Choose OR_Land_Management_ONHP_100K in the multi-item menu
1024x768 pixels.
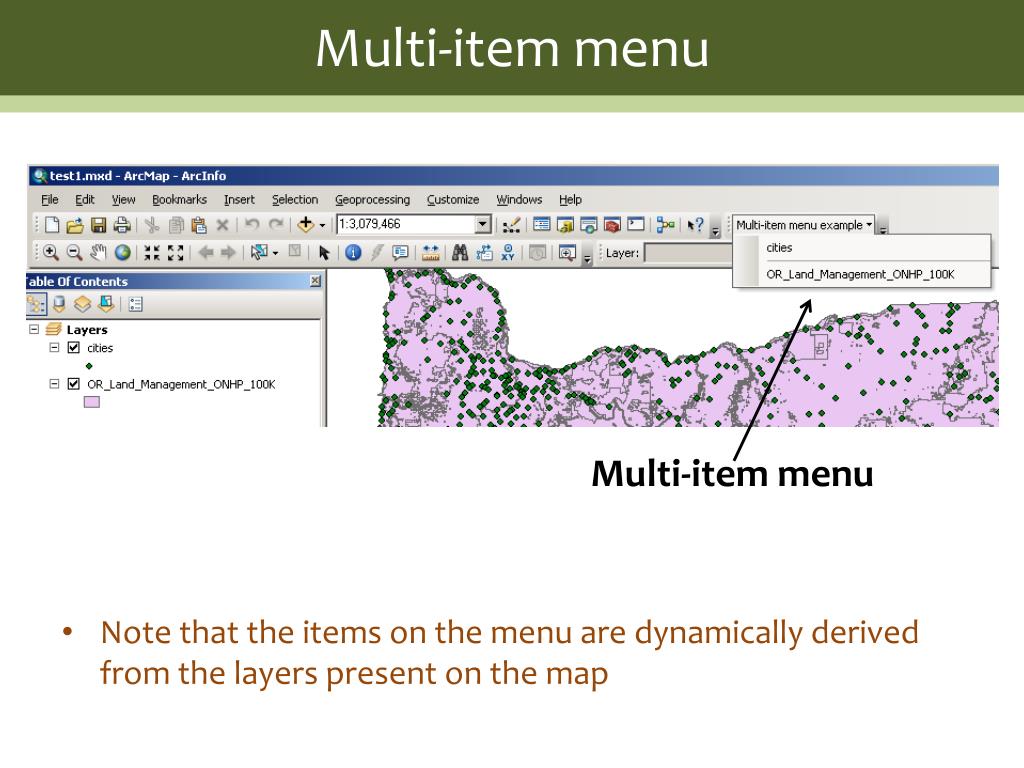[861, 274]
